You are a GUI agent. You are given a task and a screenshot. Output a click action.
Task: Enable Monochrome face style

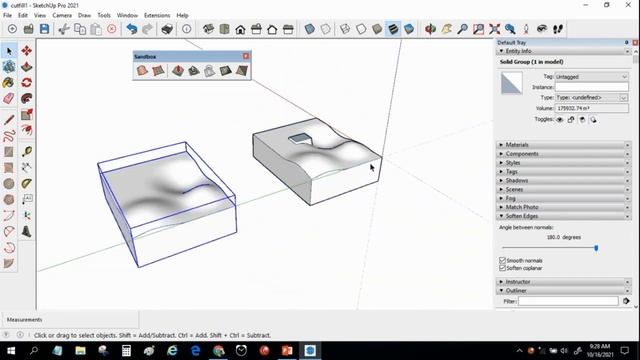[x=409, y=29]
